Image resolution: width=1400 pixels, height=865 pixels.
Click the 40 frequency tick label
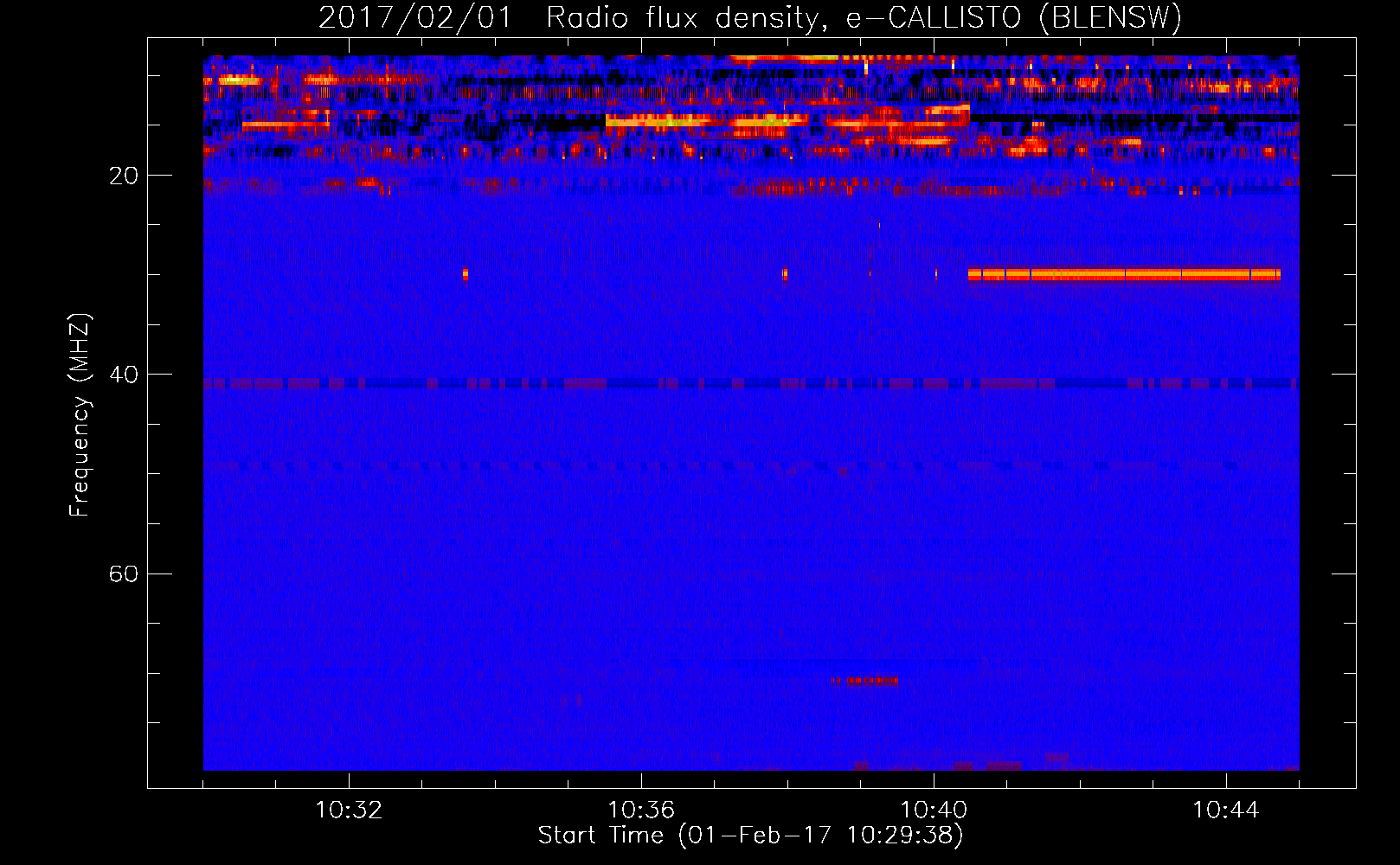tap(124, 375)
